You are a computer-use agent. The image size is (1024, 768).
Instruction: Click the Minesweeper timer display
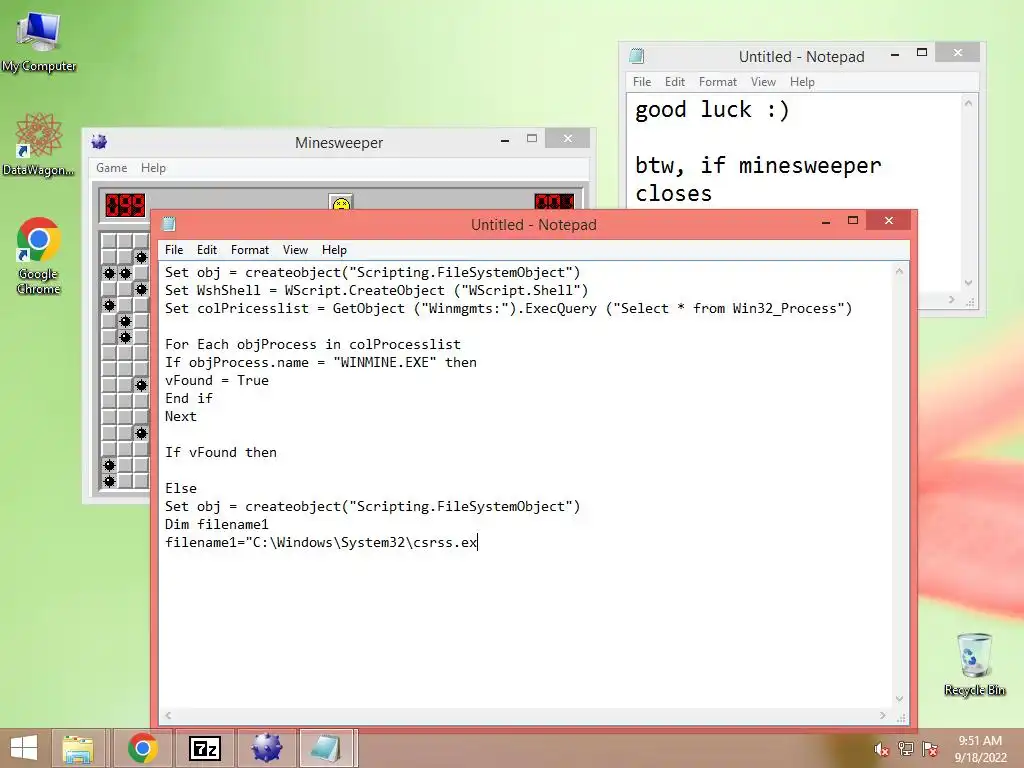[554, 202]
